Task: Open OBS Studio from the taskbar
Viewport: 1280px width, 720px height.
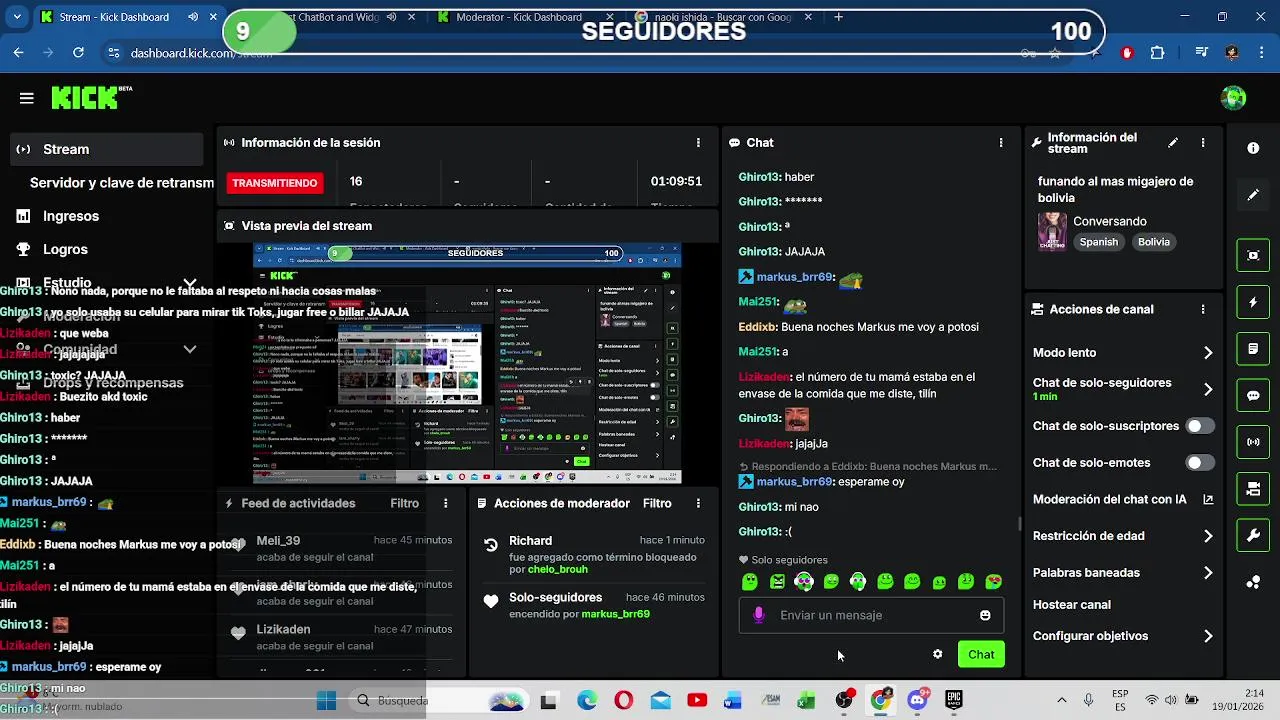Action: click(844, 700)
